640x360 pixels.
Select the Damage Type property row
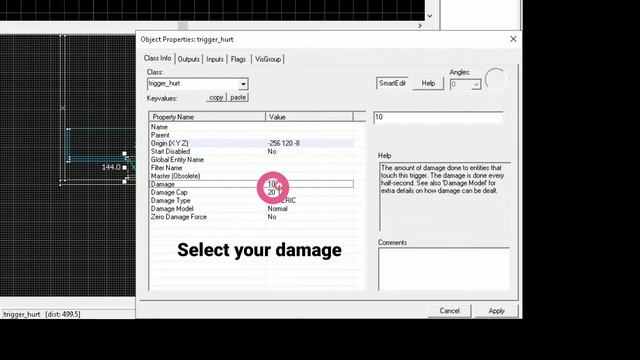(251, 200)
